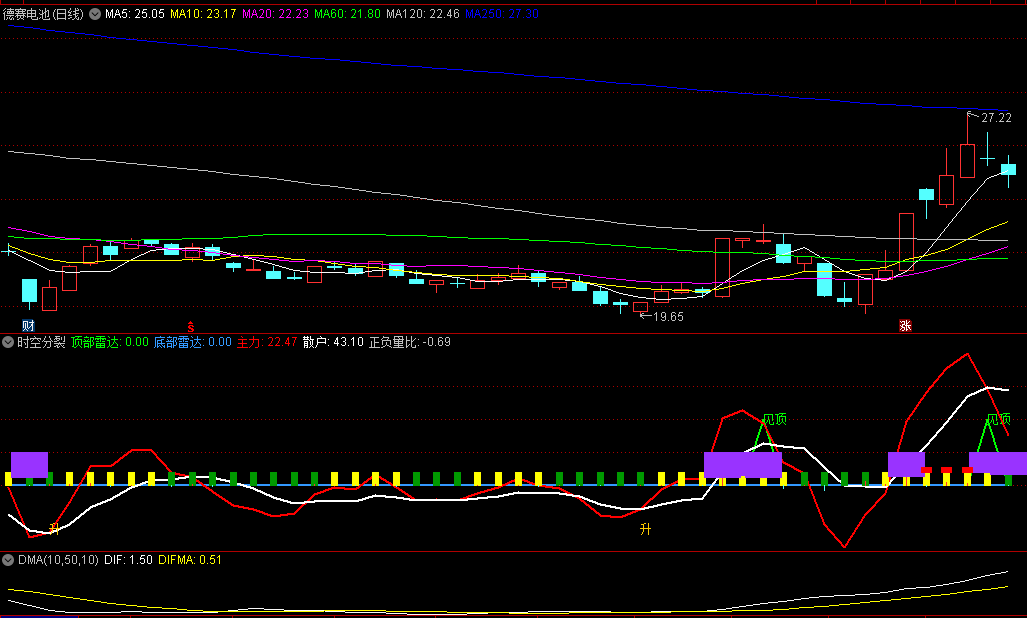This screenshot has width=1027, height=618.
Task: Click the DIFMA: 0.51 value
Action: [190, 560]
